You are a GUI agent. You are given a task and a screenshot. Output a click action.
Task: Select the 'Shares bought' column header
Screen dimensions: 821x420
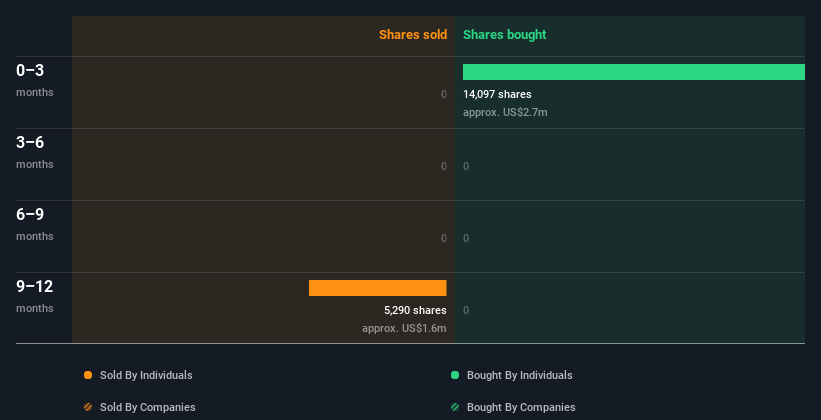505,35
